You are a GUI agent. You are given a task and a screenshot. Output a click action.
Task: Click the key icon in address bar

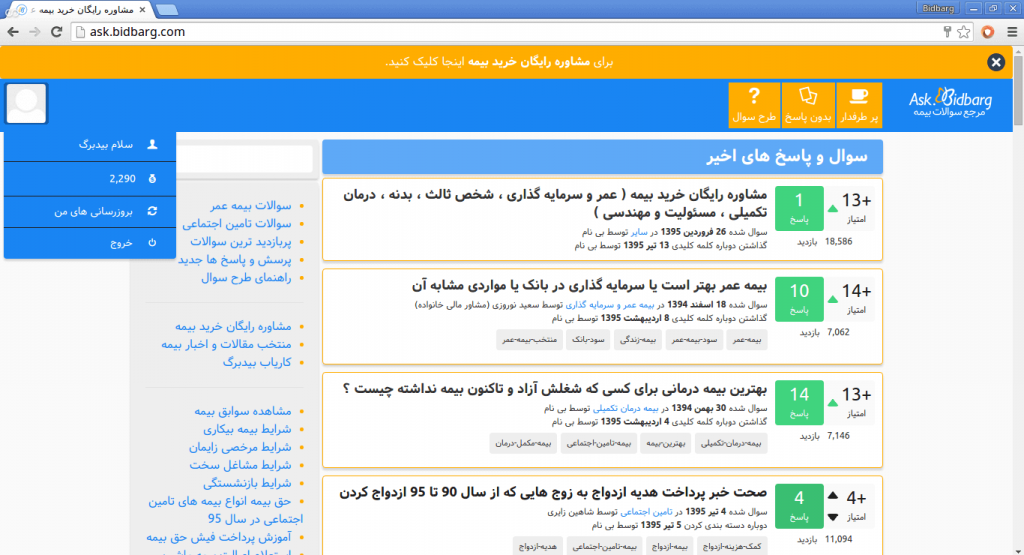coord(947,32)
